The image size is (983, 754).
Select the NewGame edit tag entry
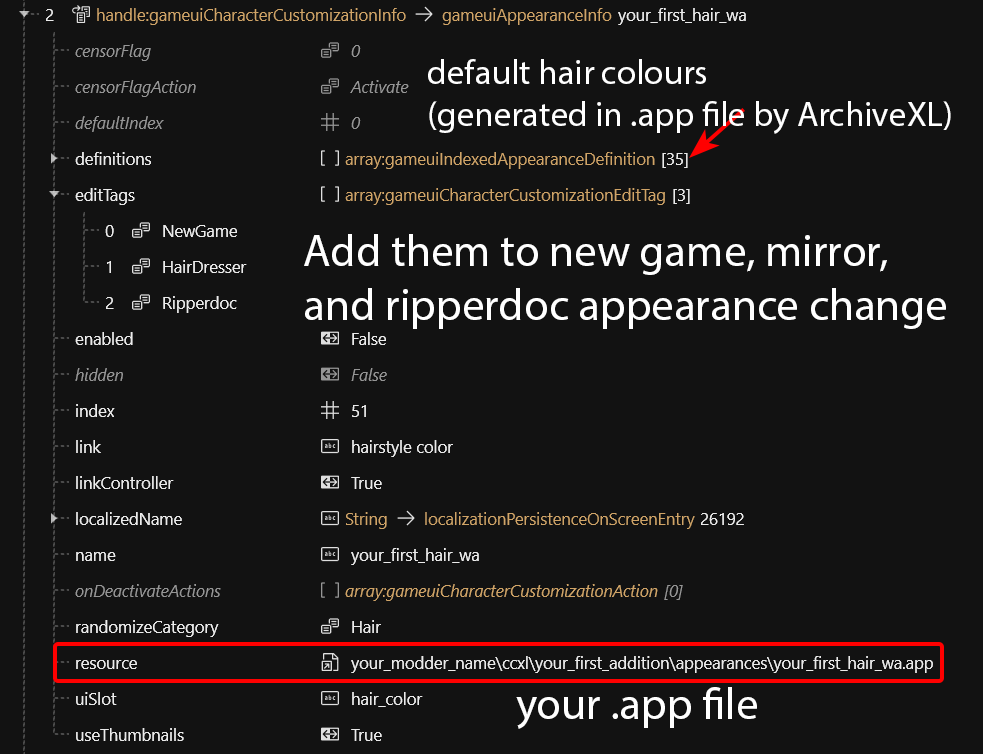point(199,231)
